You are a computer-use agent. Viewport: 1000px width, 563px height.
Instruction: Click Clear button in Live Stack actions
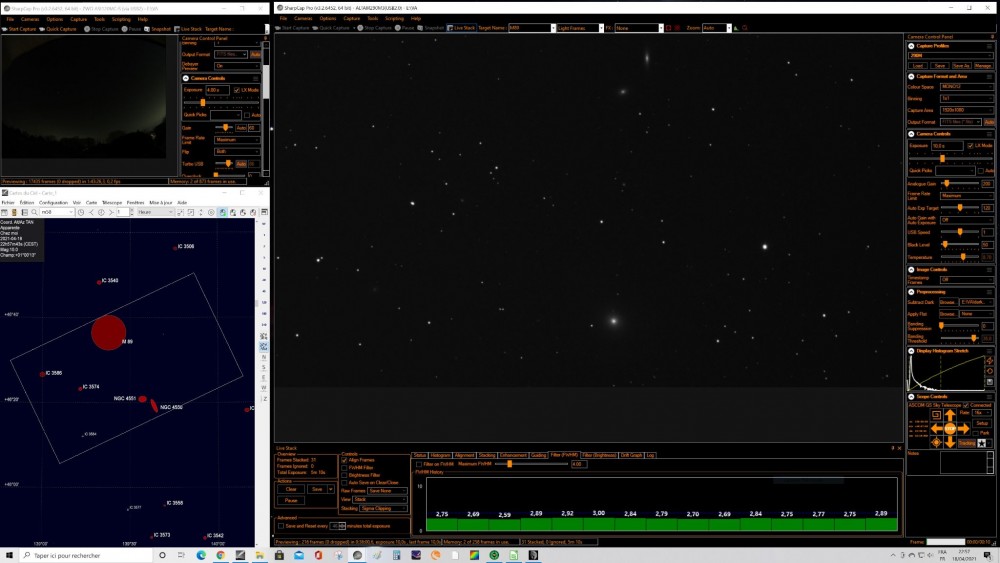(291, 489)
